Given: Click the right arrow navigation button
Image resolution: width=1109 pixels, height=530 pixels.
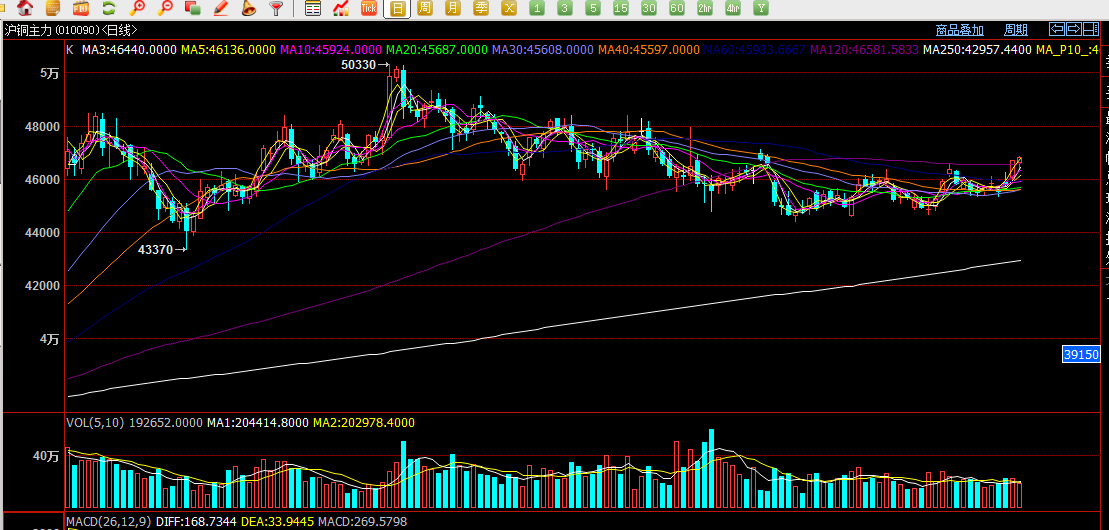Looking at the screenshot, I should (x=1074, y=29).
